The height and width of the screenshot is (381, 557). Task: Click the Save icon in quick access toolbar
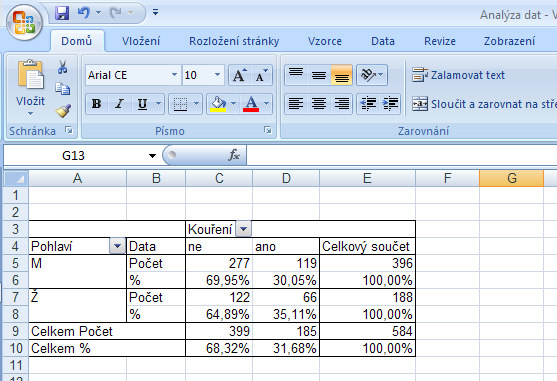coord(62,13)
